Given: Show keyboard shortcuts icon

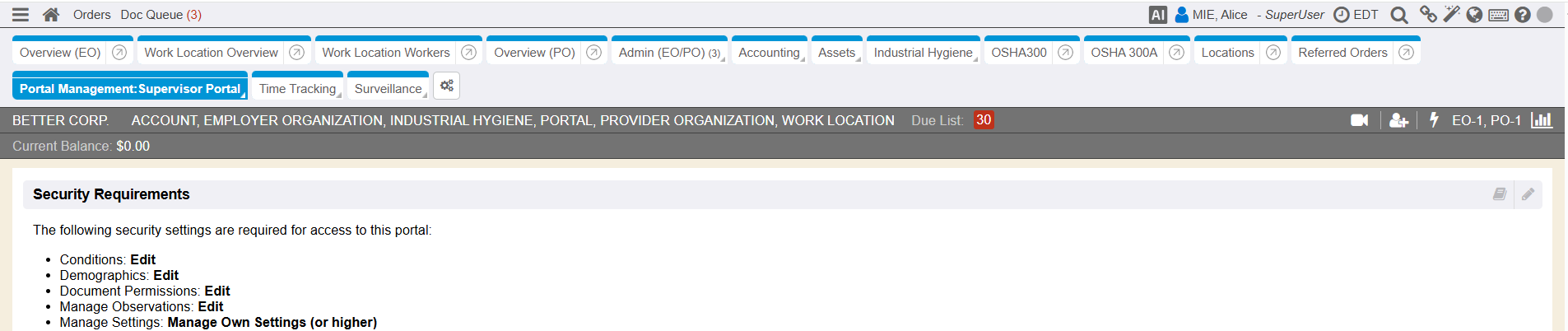Looking at the screenshot, I should tap(1498, 15).
